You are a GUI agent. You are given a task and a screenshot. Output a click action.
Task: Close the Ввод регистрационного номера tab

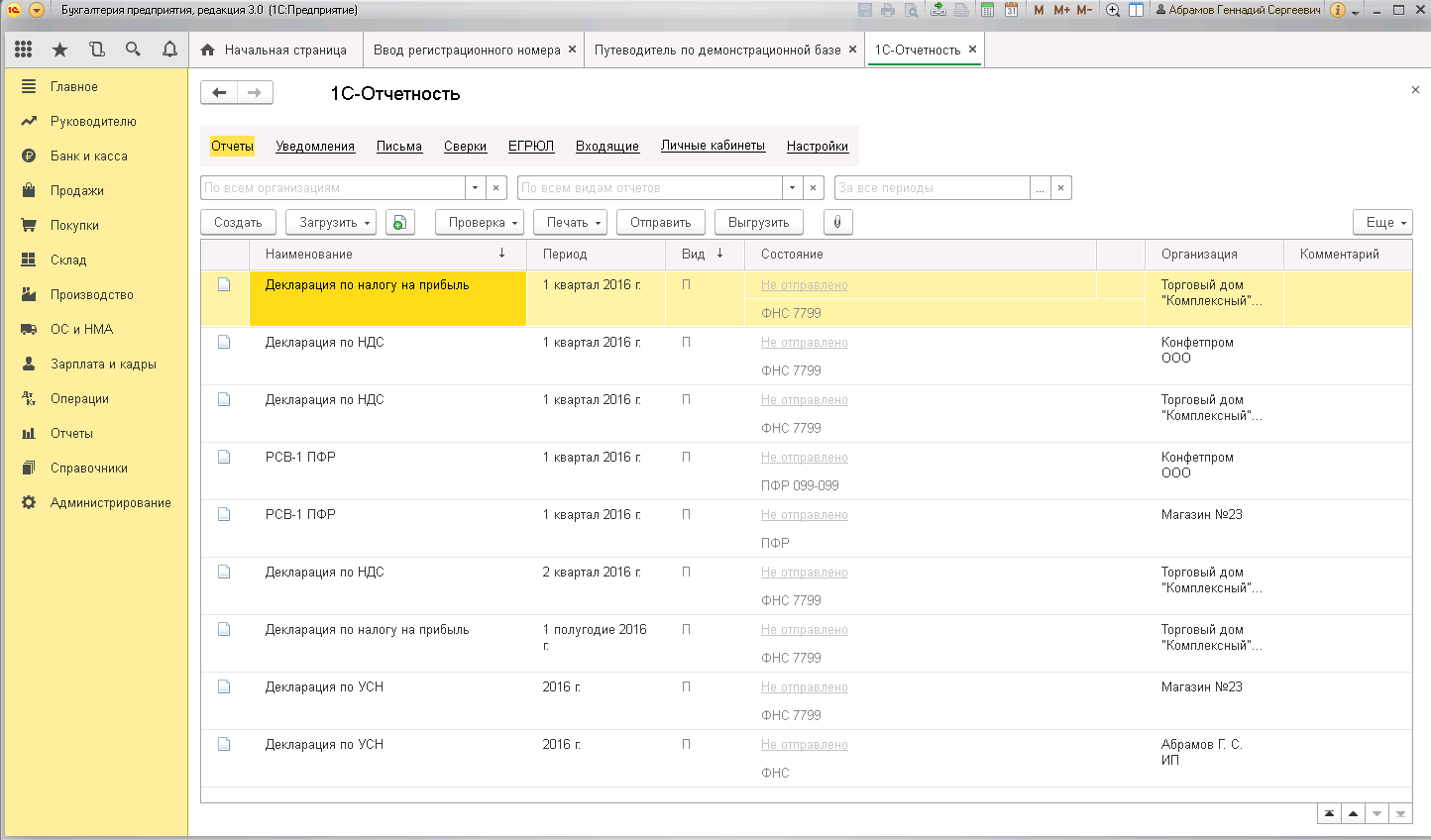(572, 50)
